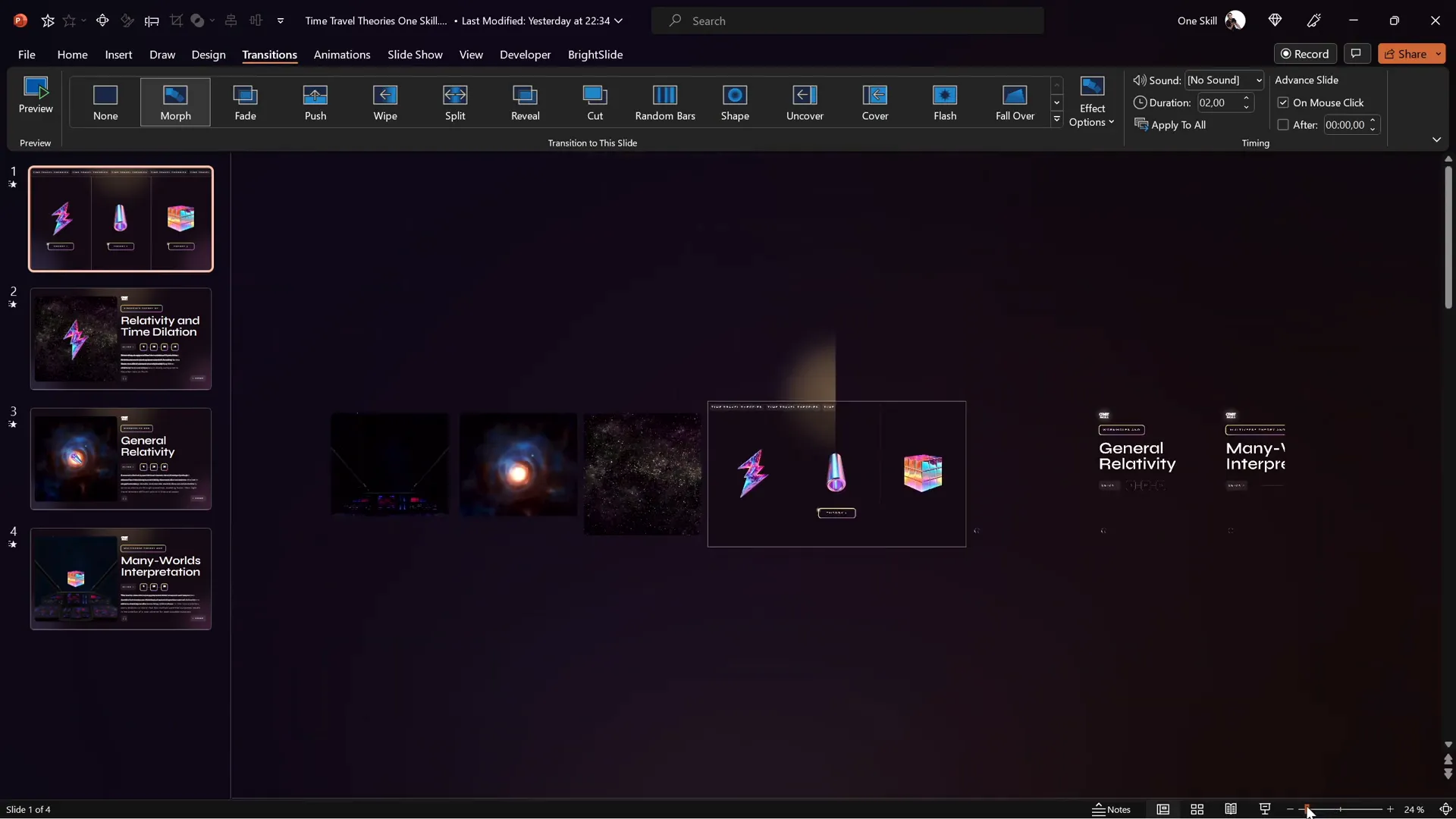Open the BrightSlide menu

[x=595, y=55]
